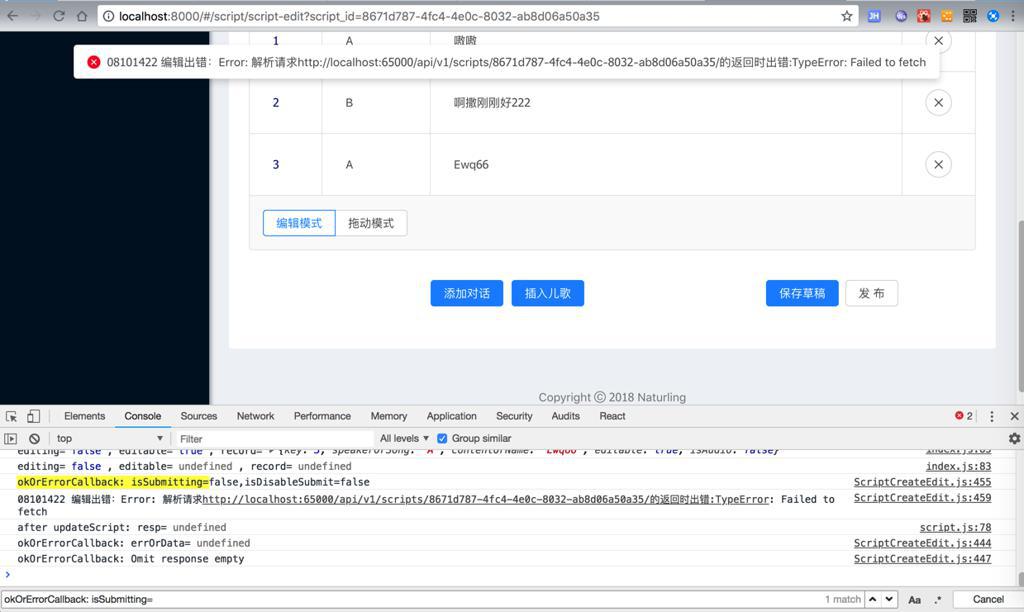Open the Security tab
Screen dimensions: 1024x612
click(514, 416)
